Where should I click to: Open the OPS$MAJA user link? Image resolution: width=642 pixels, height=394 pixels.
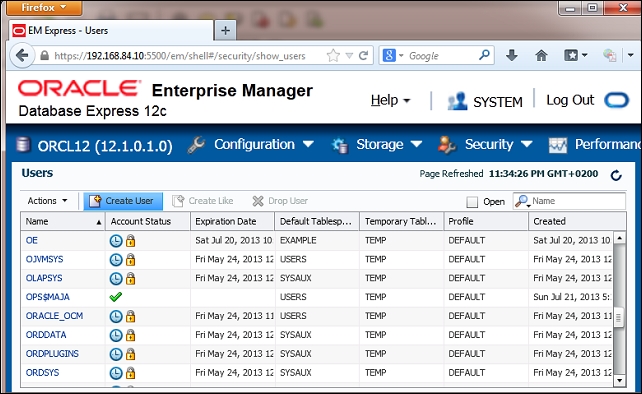47,297
